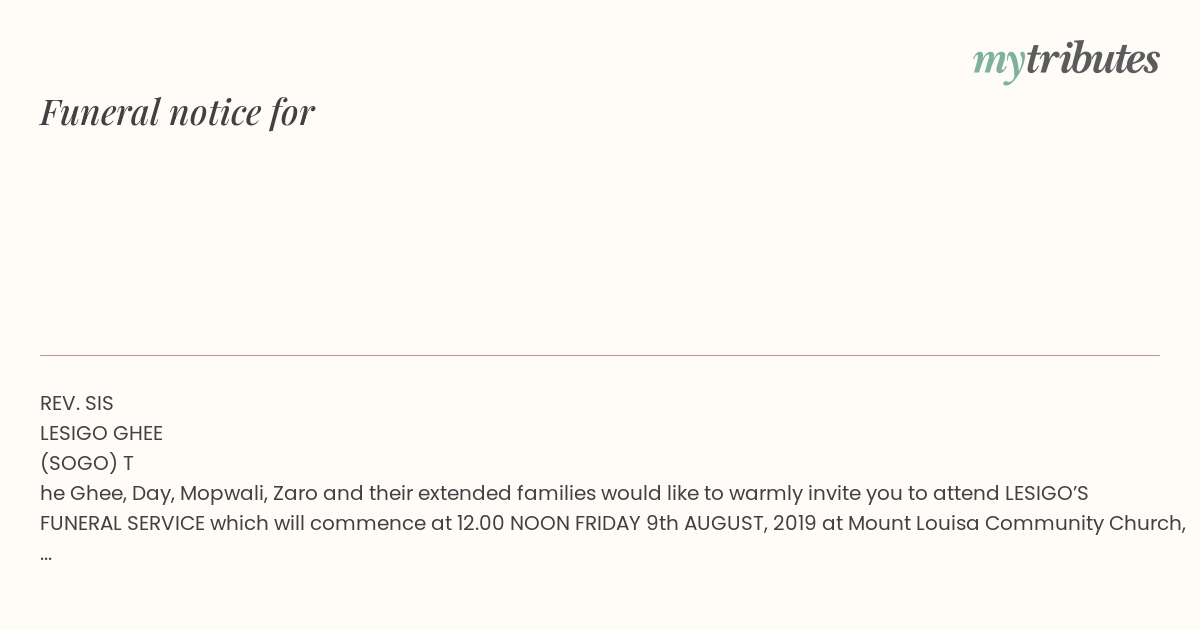Viewport: 1200px width, 630px height.
Task: Click the "LESIGO GHEE" name line
Action: 101,433
